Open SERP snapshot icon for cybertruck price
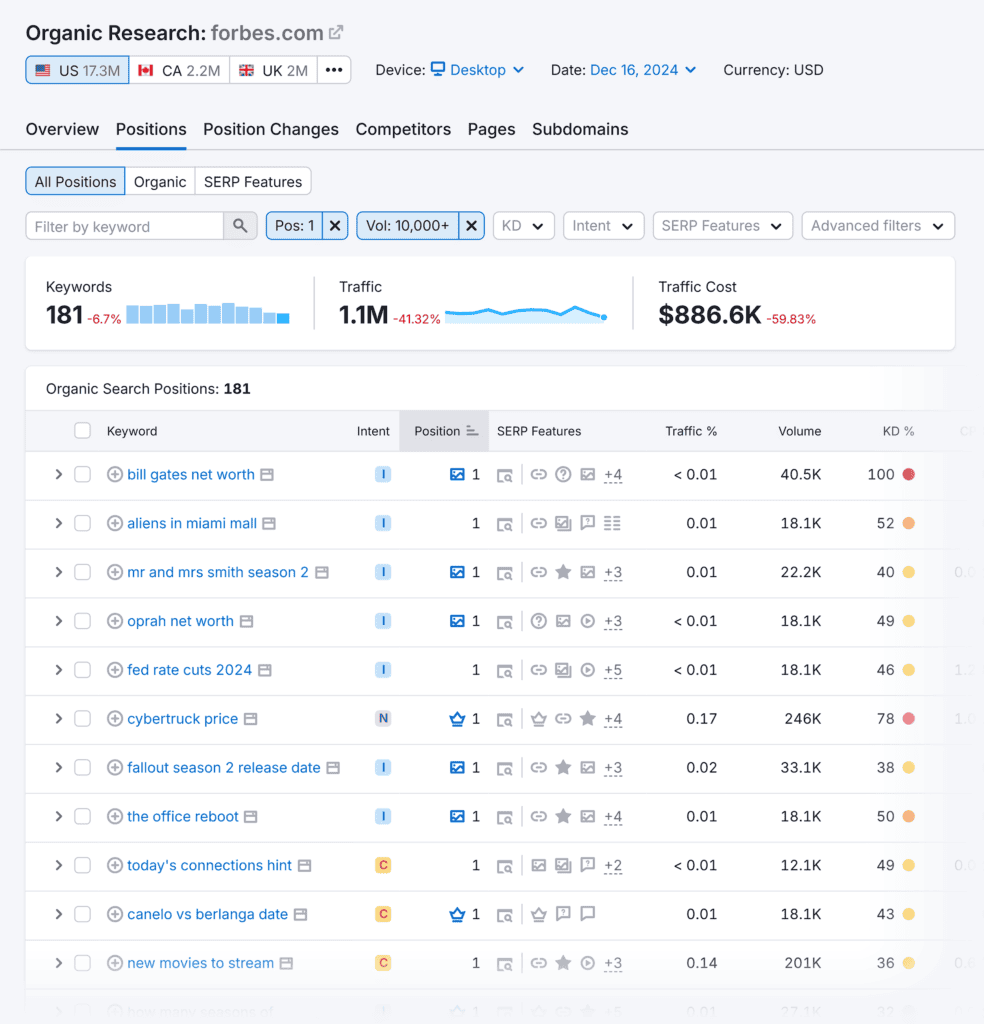Image resolution: width=984 pixels, height=1024 pixels. click(251, 719)
